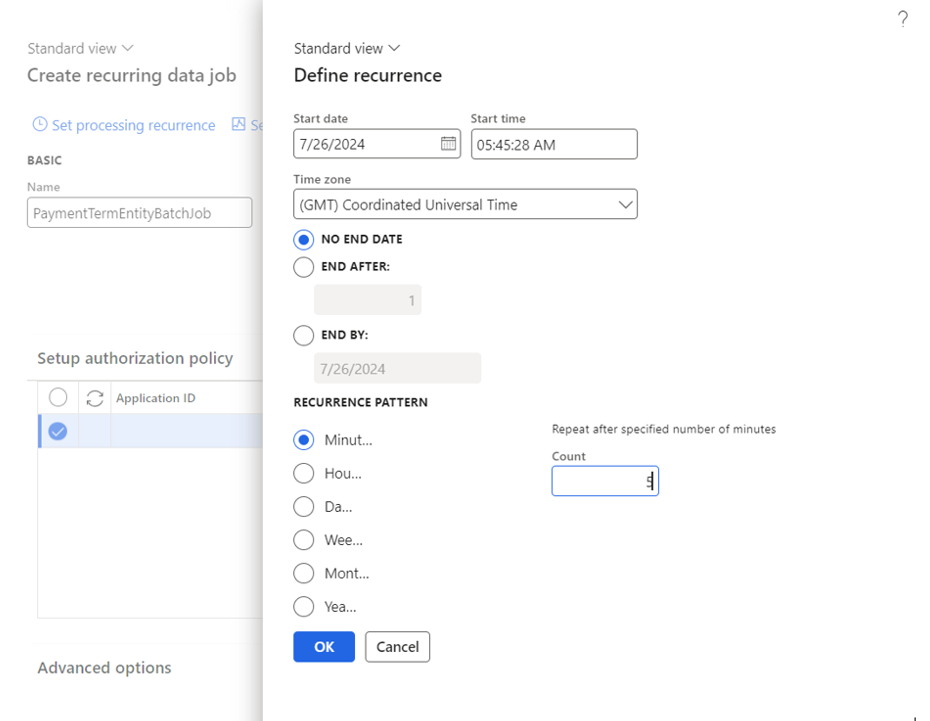Open the Time zone dropdown
Screen dimensions: 930x721
465,205
